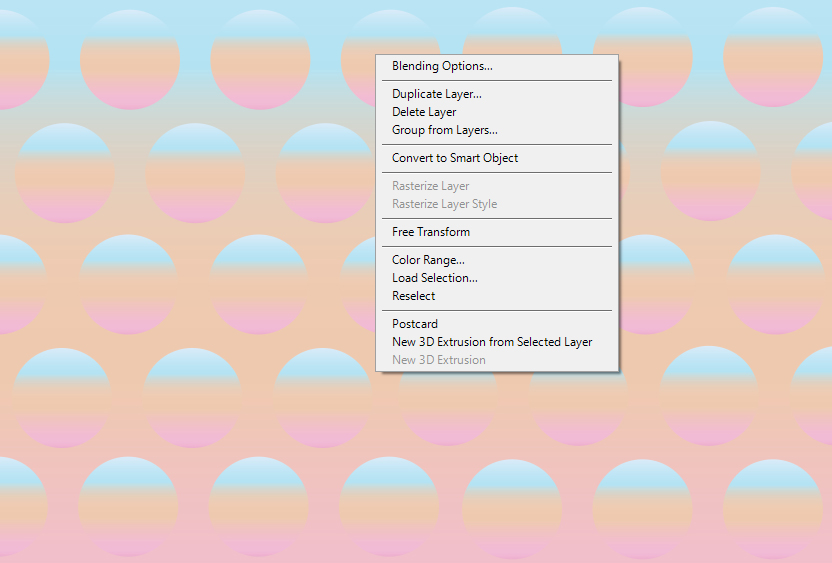Select Delete Layer in context menu
Viewport: 832px width, 563px height.
click(497, 112)
